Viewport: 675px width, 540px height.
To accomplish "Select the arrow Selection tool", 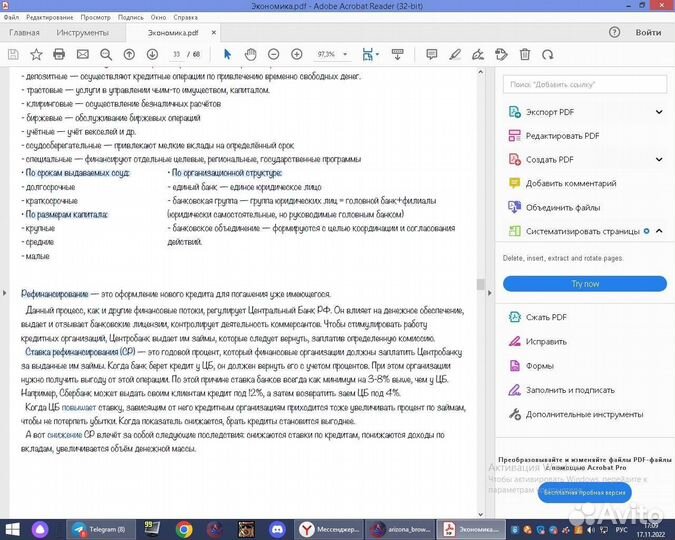I will coord(227,54).
